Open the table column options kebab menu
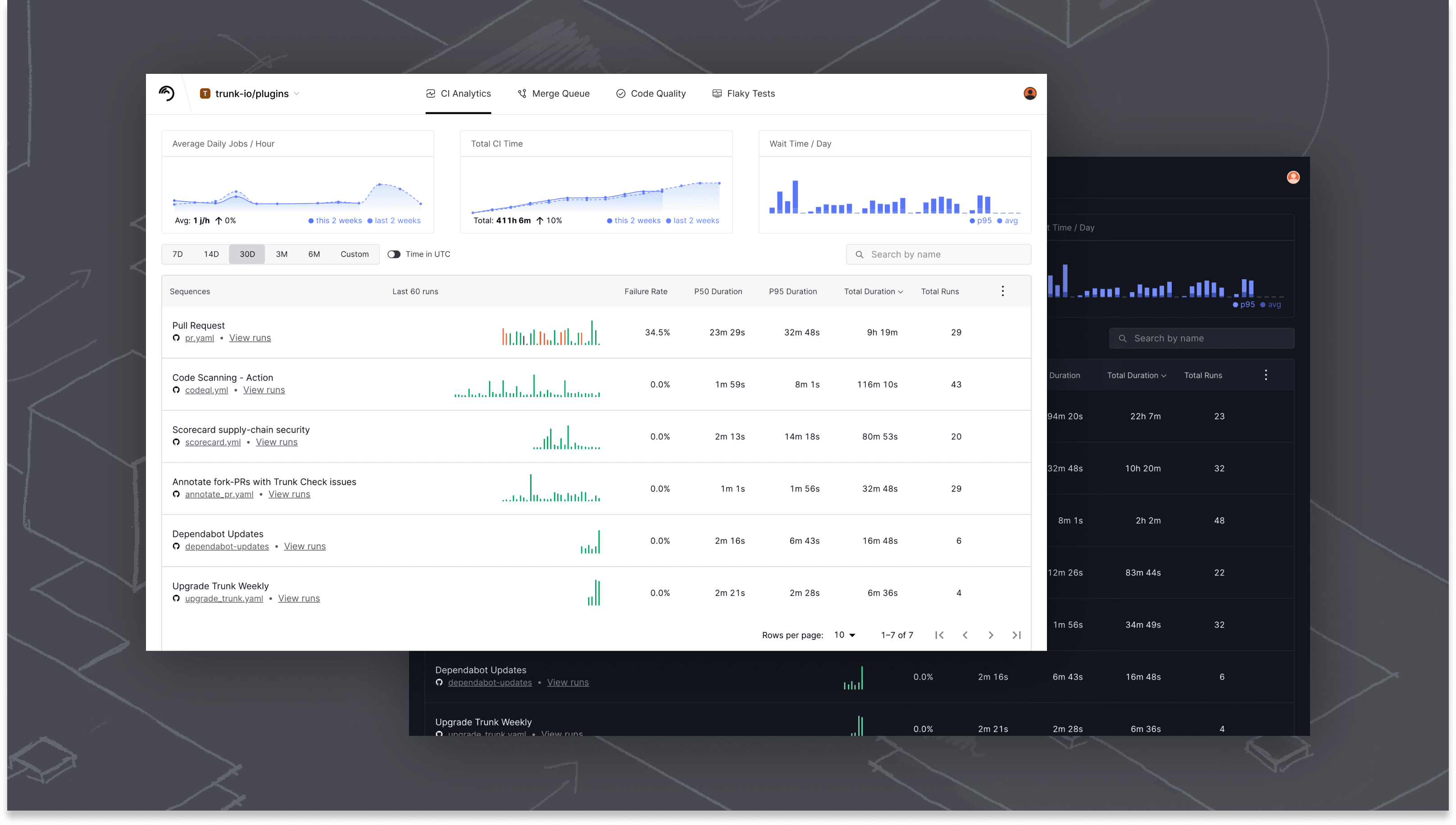Screen dimensions: 1456x825 [x=1002, y=291]
